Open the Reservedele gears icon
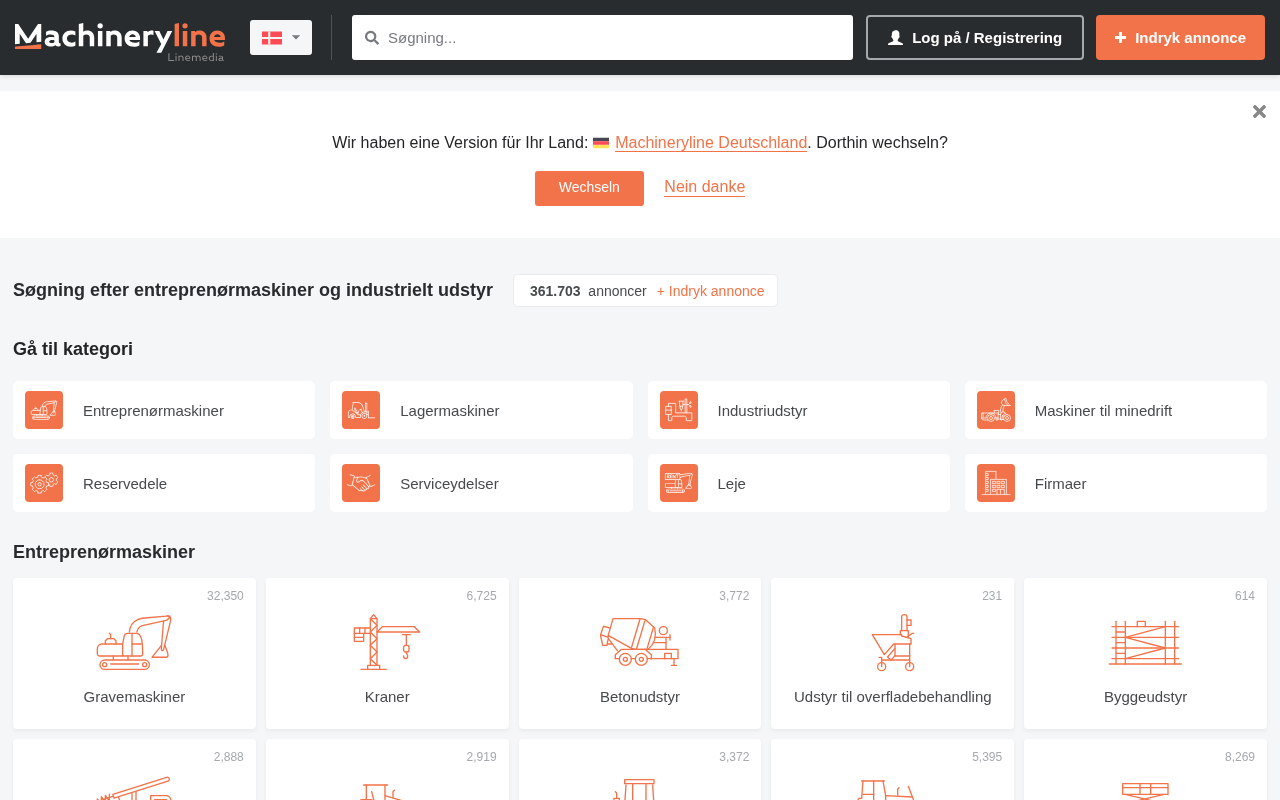Image resolution: width=1280 pixels, height=800 pixels. pyautogui.click(x=44, y=483)
